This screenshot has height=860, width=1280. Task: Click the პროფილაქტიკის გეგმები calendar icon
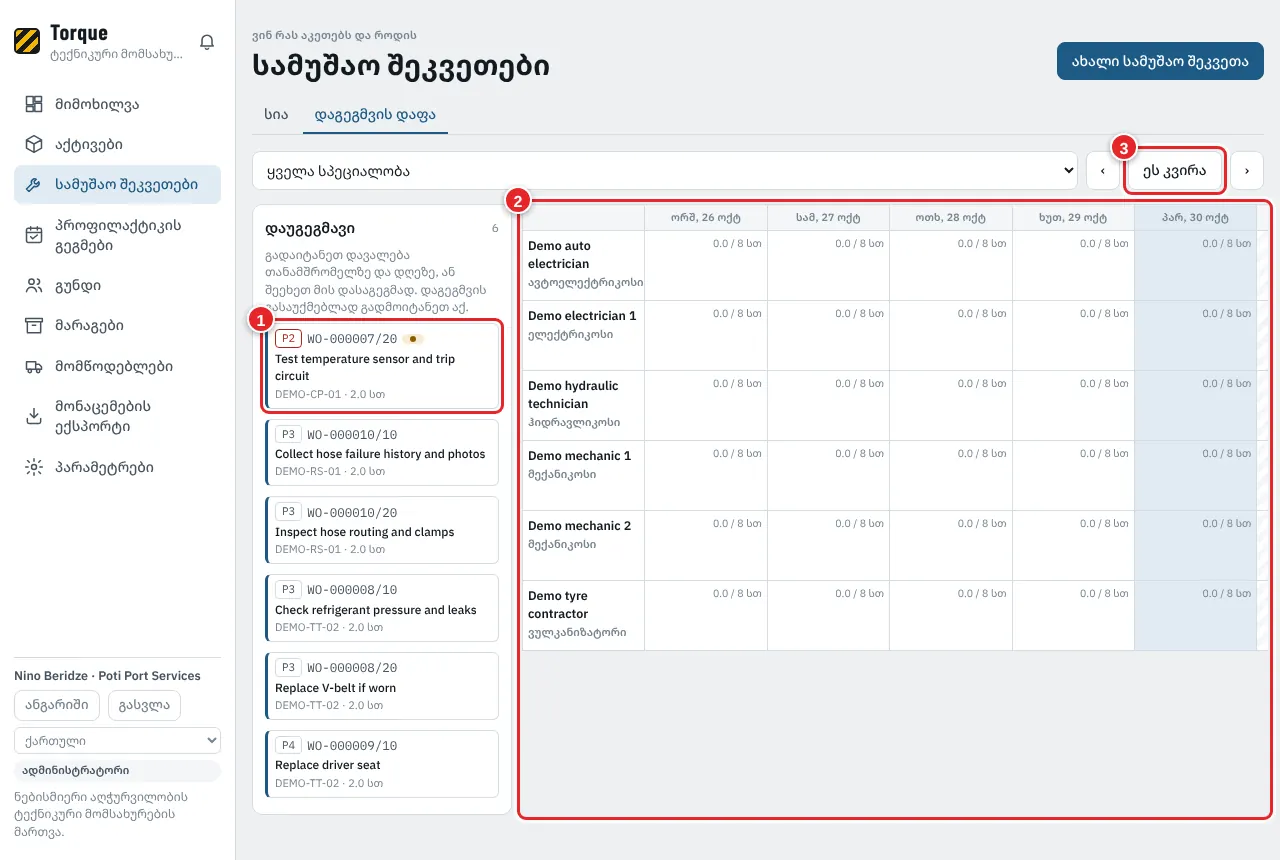pyautogui.click(x=34, y=235)
